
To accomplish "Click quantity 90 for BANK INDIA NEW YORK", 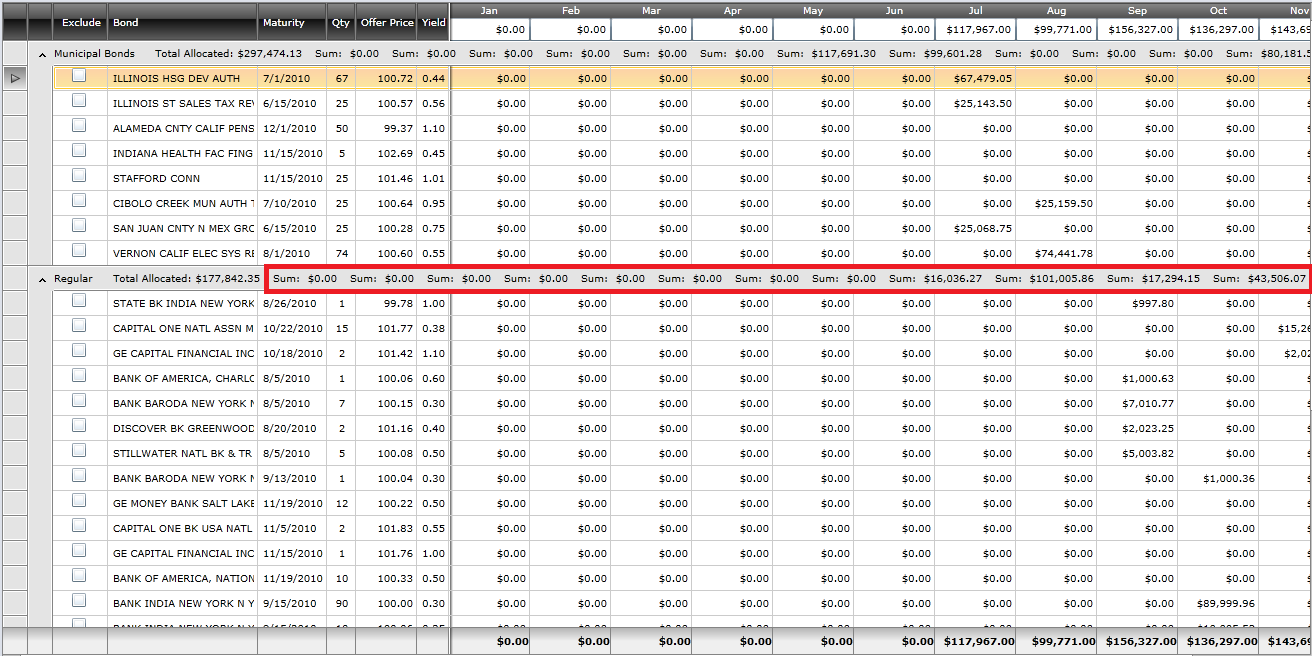I will point(341,604).
